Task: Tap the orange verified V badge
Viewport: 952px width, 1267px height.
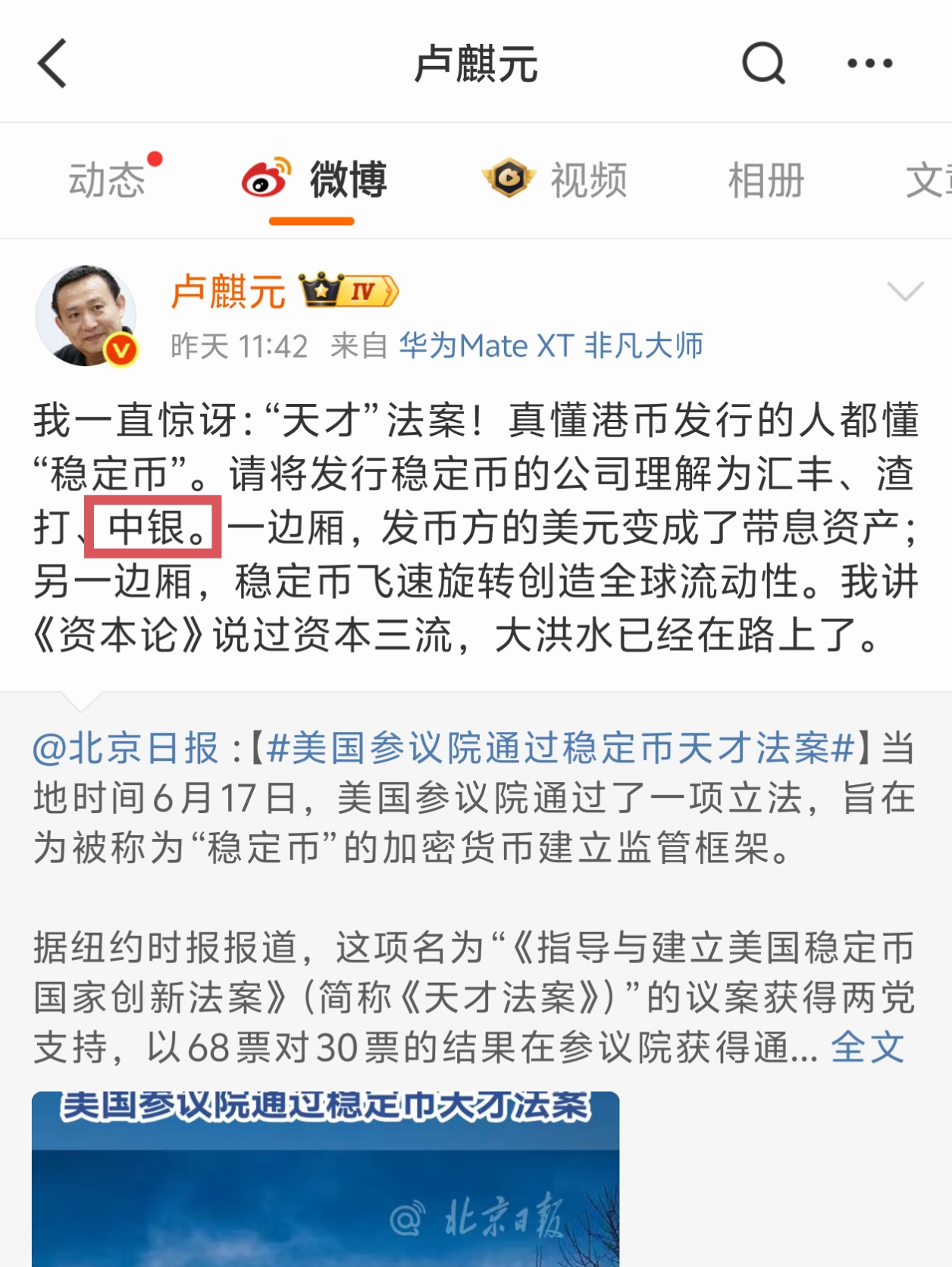Action: click(x=121, y=350)
